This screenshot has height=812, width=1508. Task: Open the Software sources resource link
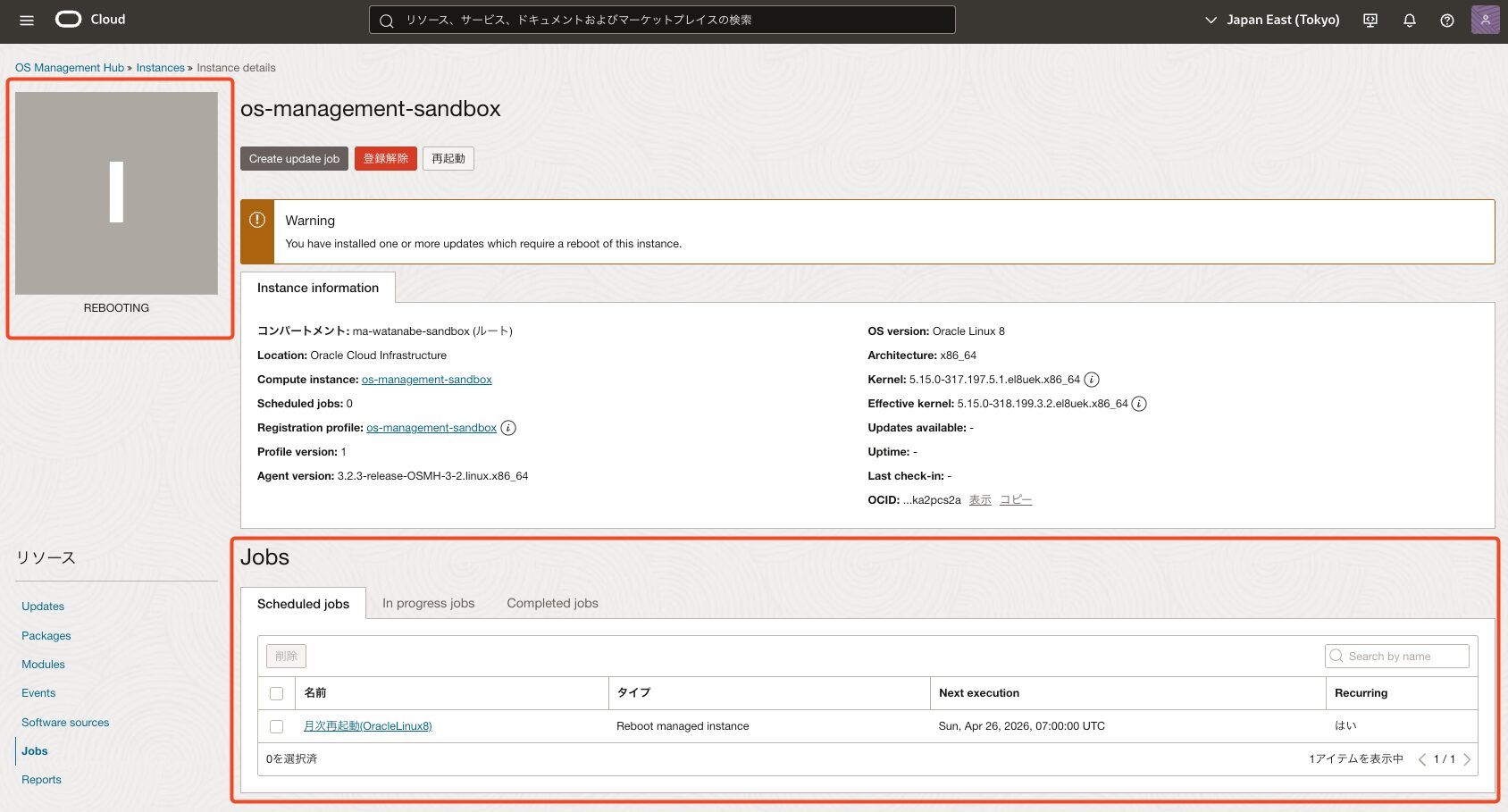[65, 723]
